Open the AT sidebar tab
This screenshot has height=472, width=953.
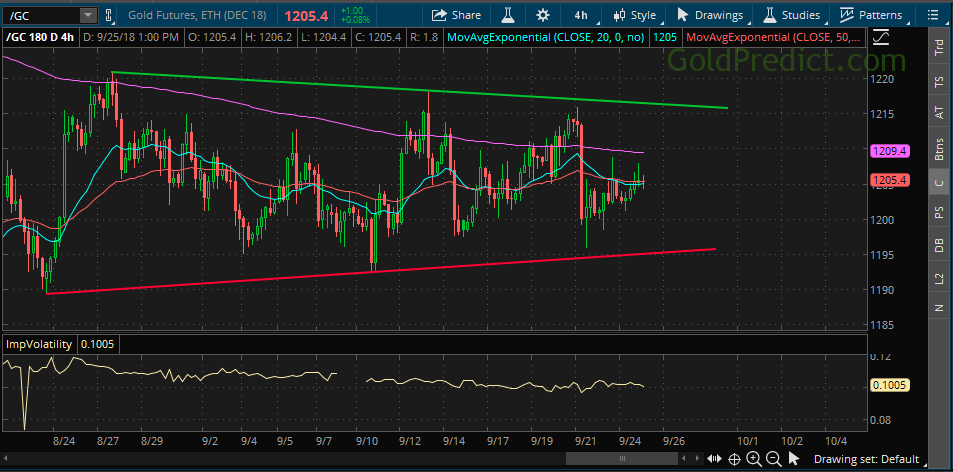click(x=939, y=113)
